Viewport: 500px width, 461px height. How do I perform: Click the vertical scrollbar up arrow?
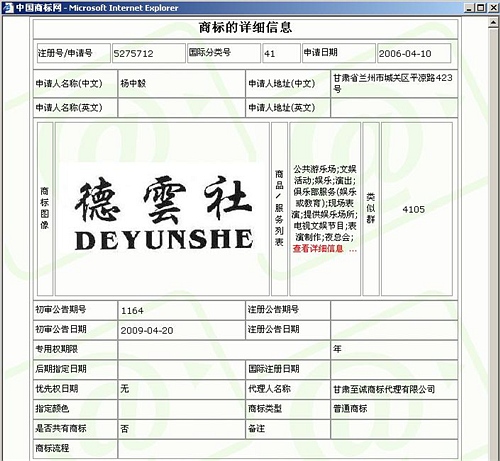(494, 22)
